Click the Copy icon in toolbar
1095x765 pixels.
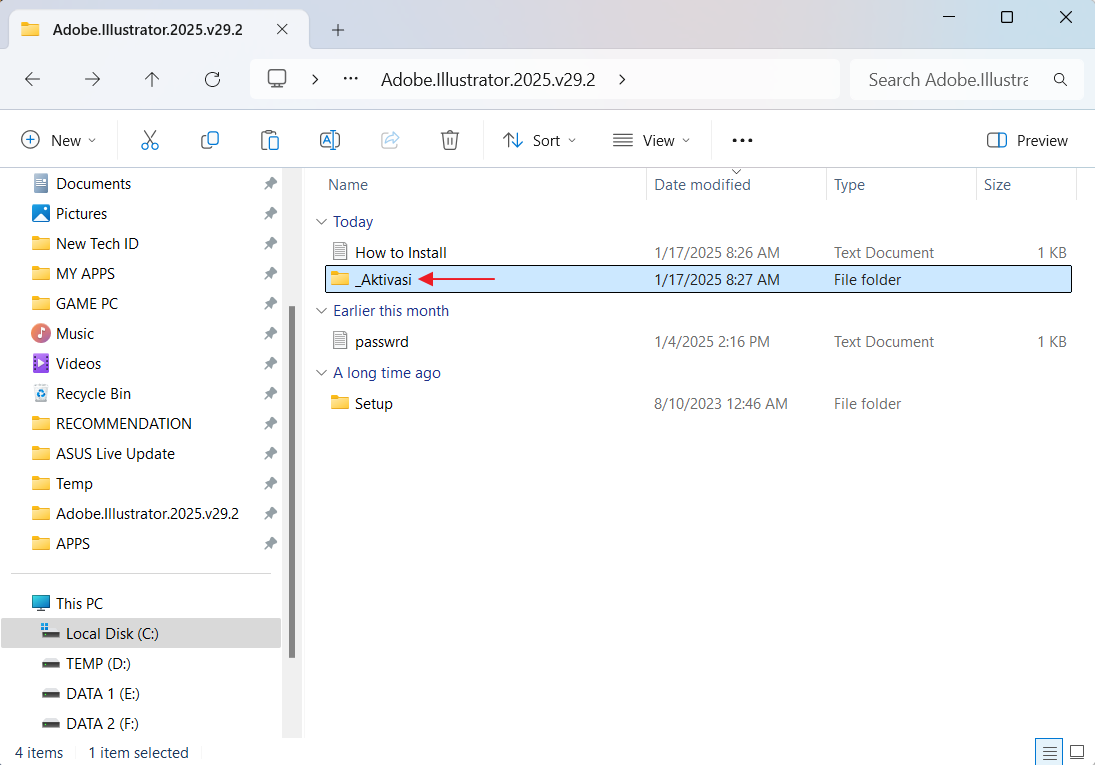click(210, 140)
